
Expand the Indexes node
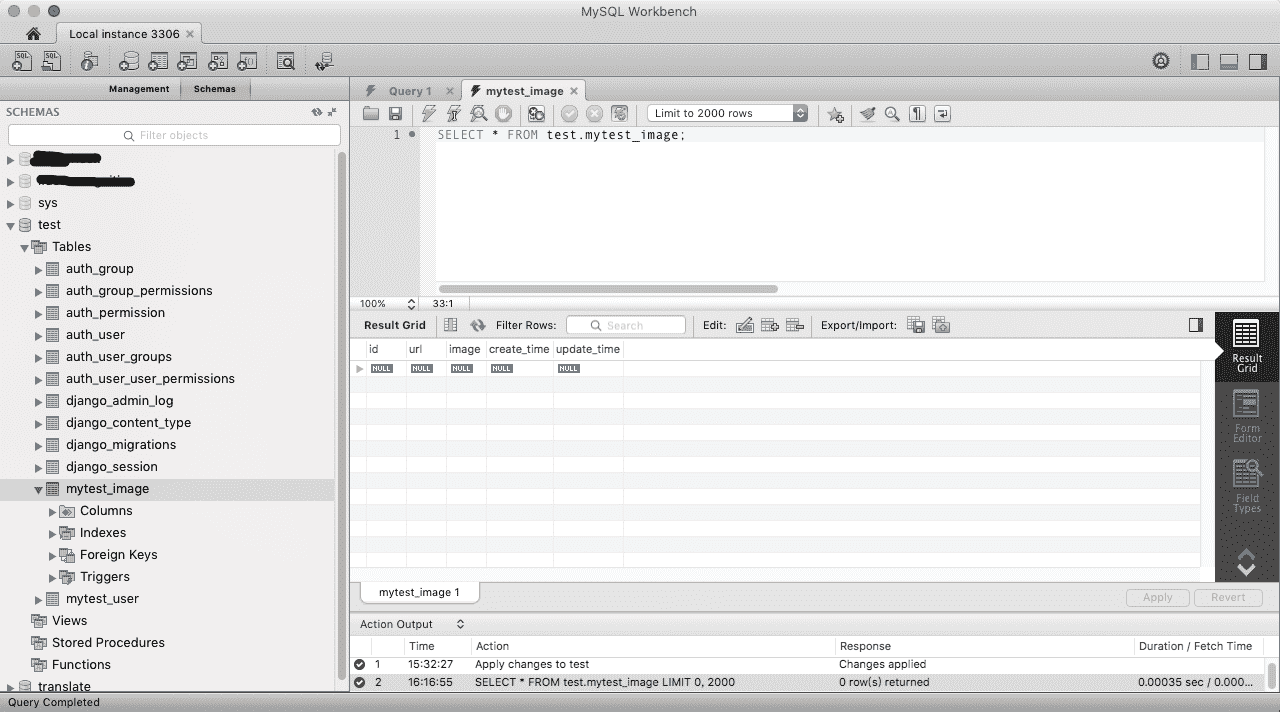tap(53, 533)
